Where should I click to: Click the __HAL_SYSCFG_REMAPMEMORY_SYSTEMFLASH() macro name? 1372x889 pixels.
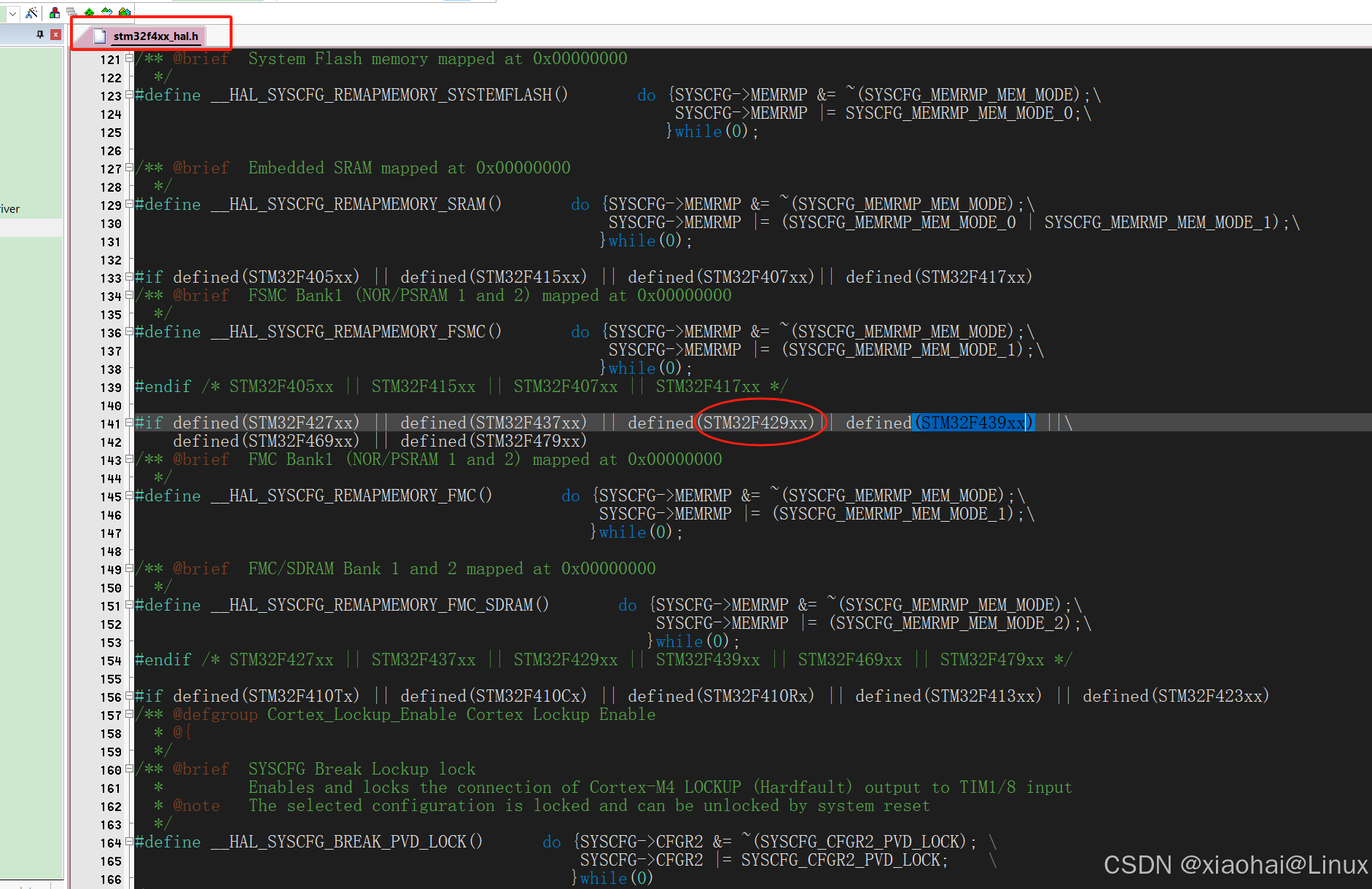pyautogui.click(x=389, y=95)
